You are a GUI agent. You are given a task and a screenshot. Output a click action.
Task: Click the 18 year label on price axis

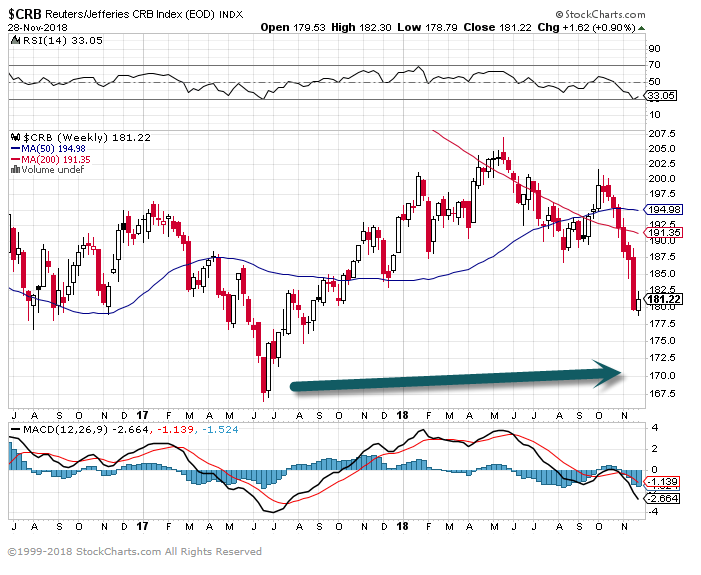[x=402, y=415]
